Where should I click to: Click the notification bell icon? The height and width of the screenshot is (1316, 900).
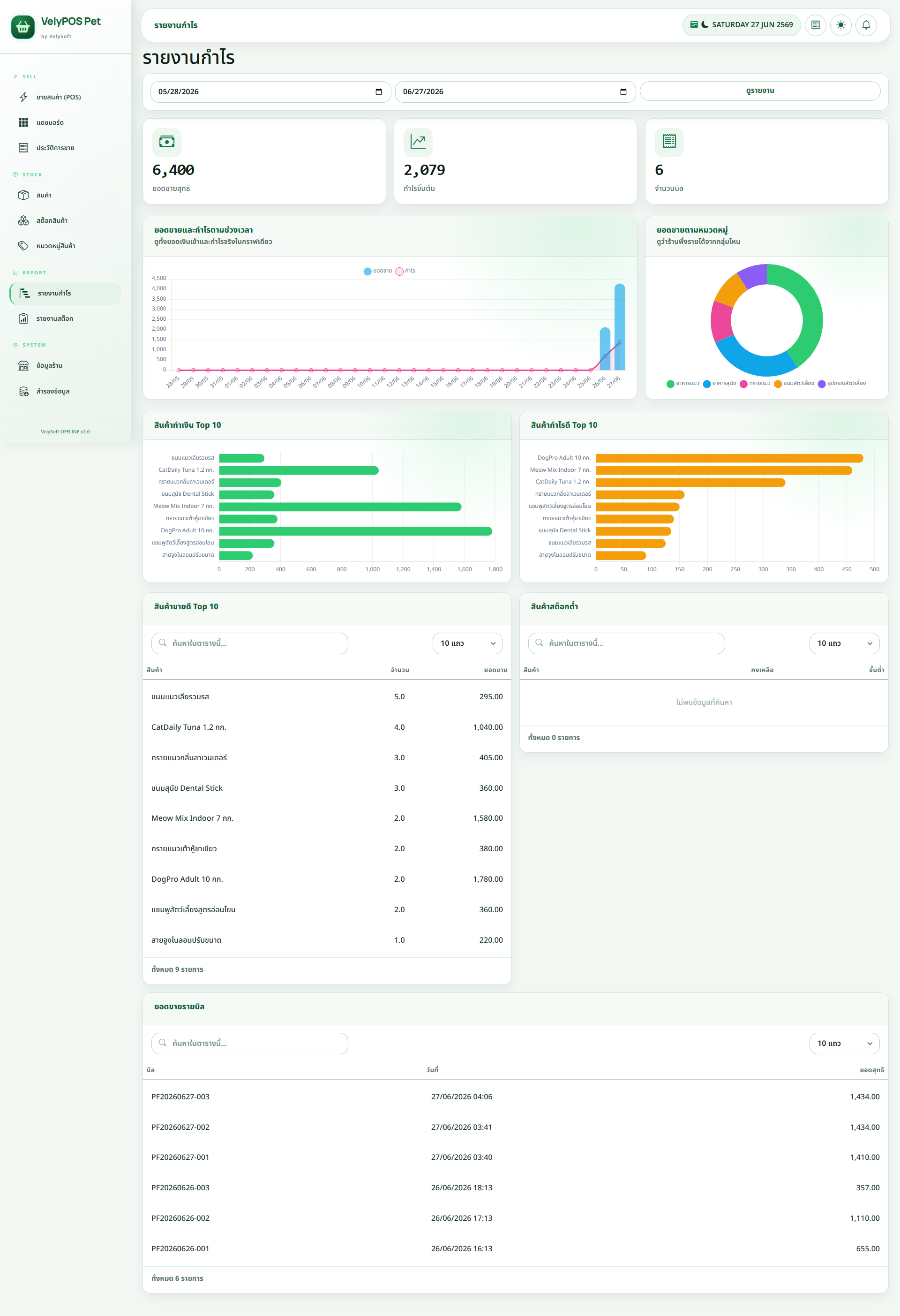(866, 25)
